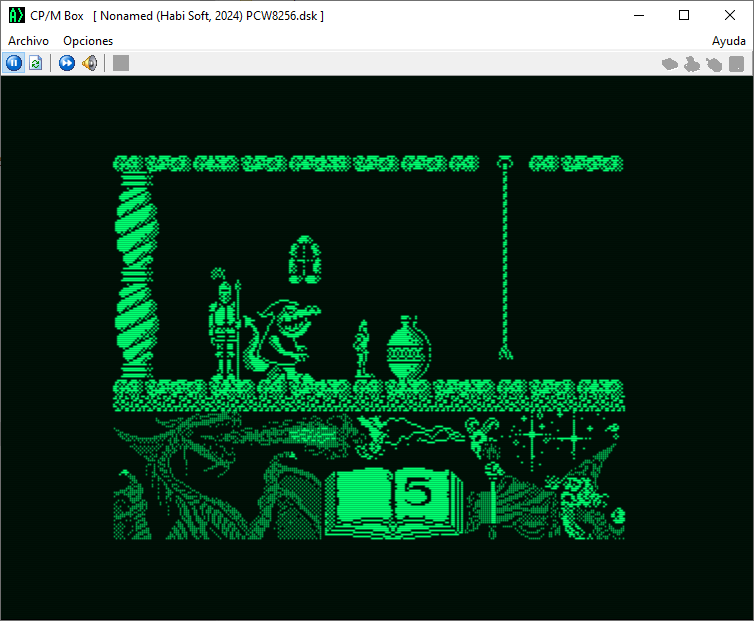Maximize the CP/M Box window

pos(684,15)
